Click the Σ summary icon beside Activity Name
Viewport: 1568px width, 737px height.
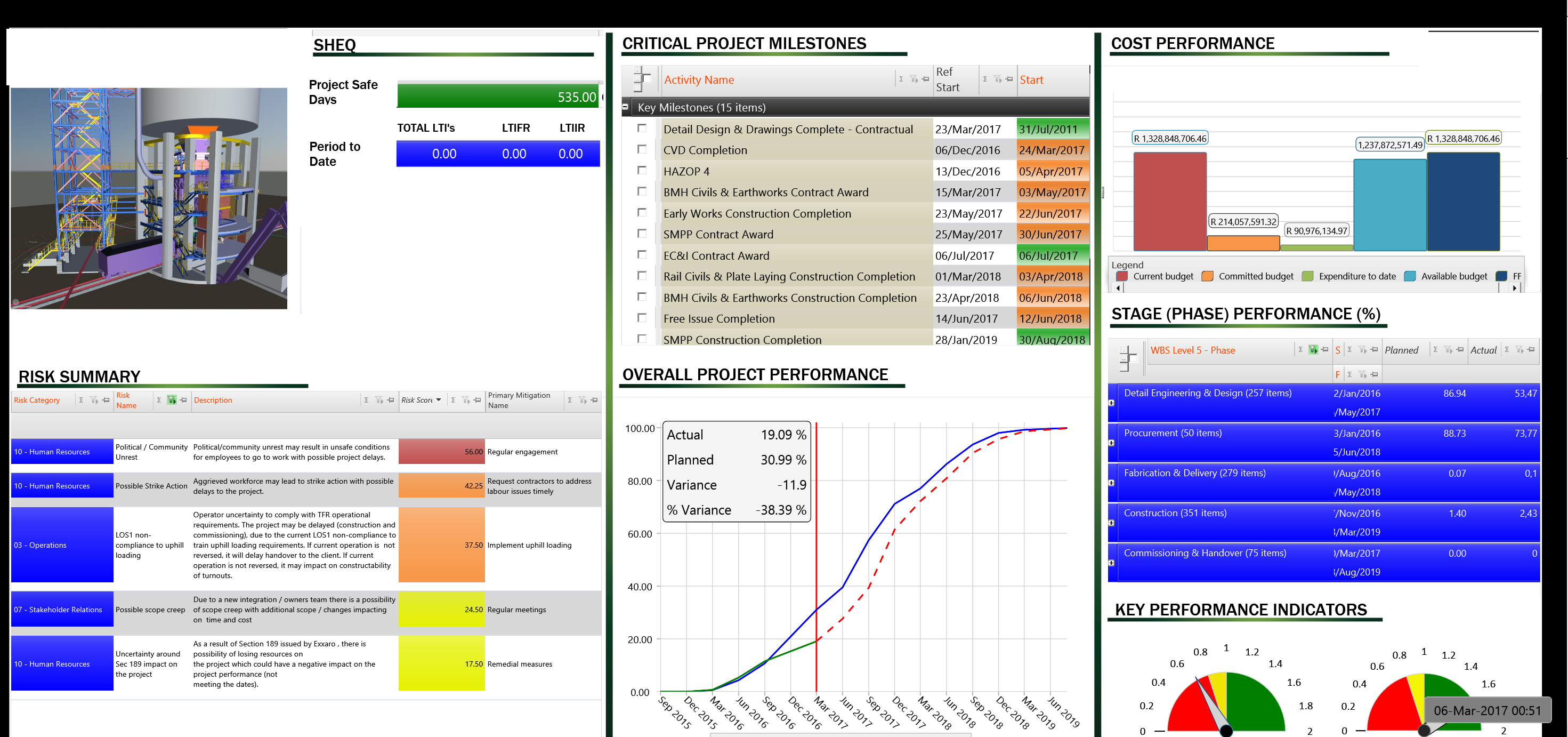point(901,78)
